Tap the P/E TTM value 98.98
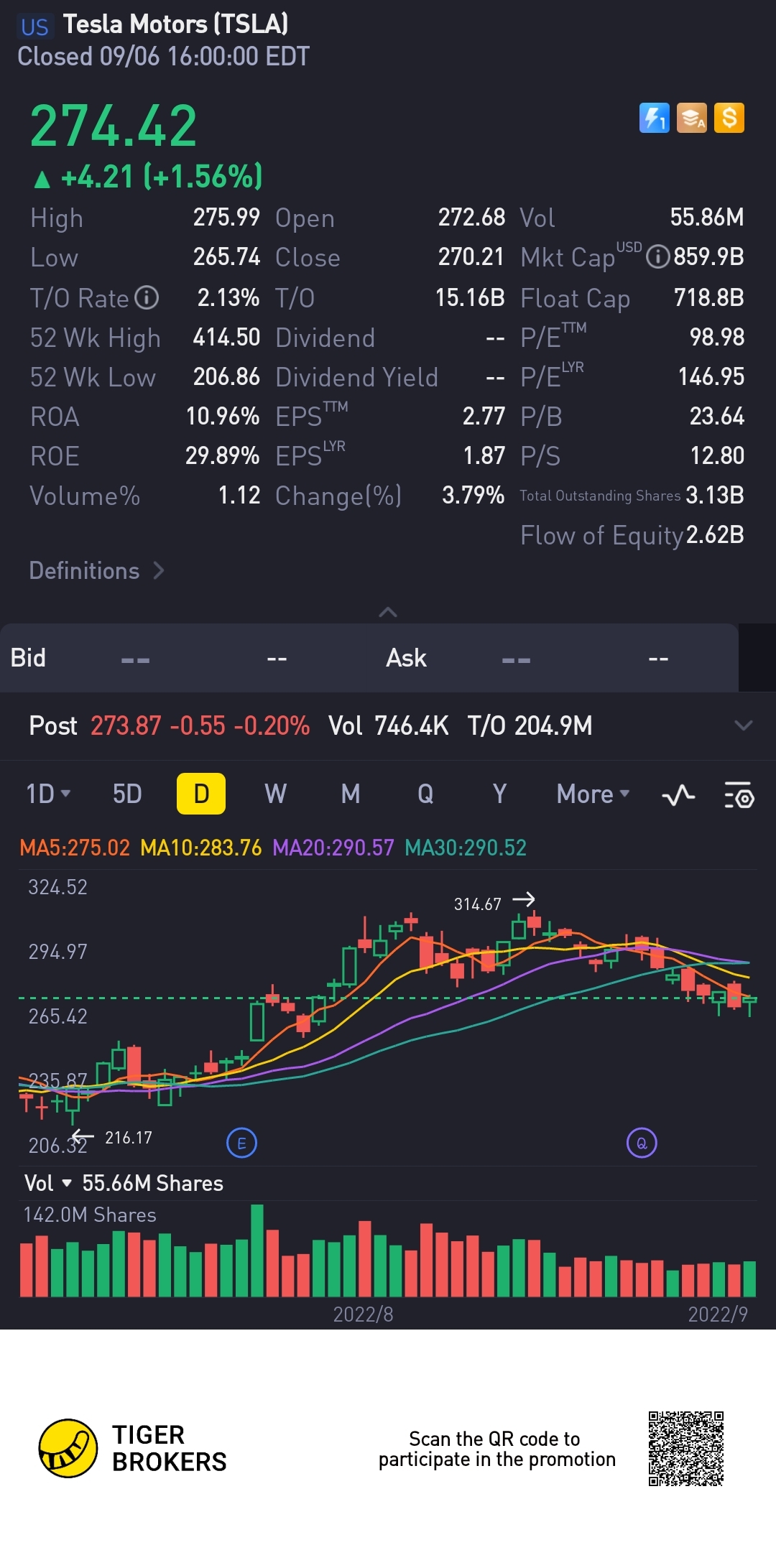776x1568 pixels. [x=717, y=337]
